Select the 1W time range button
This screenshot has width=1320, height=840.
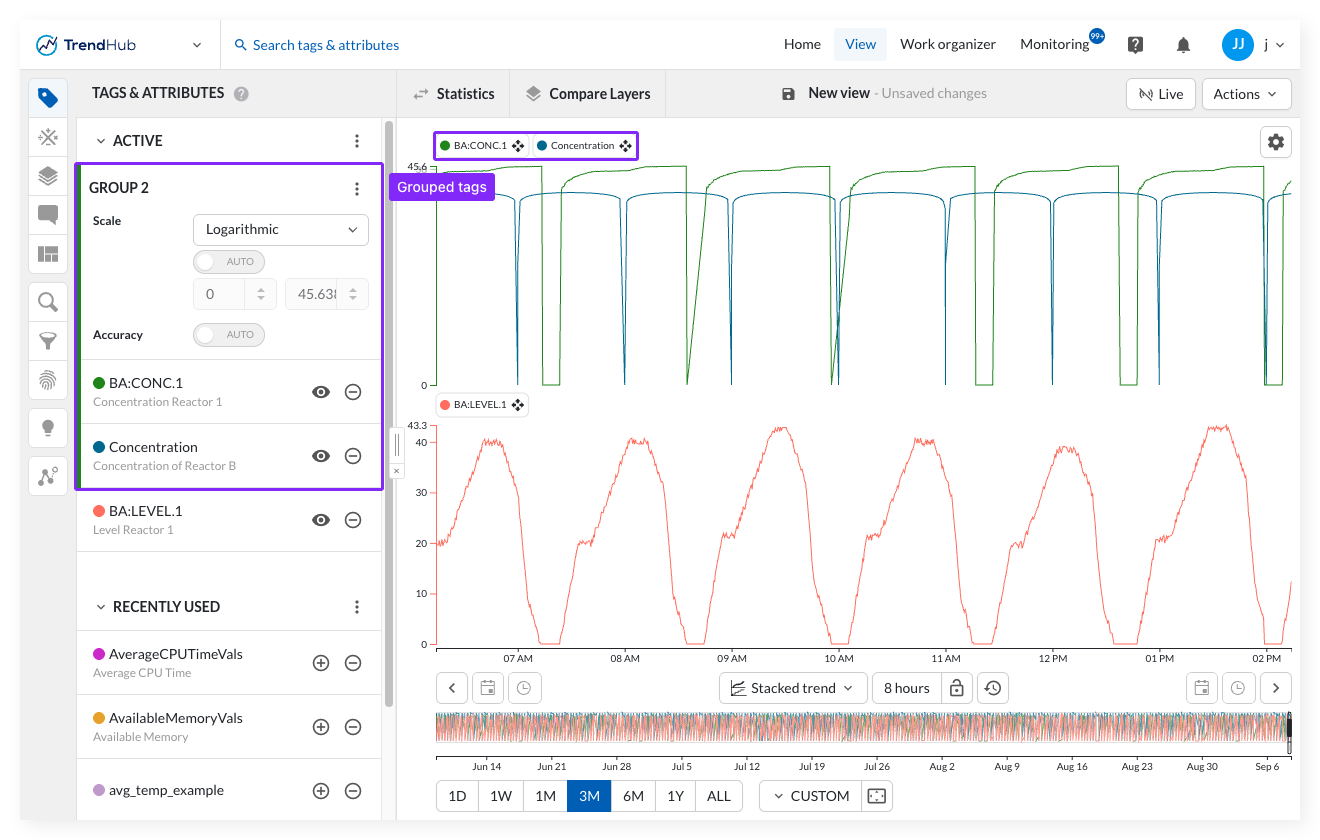pos(501,796)
